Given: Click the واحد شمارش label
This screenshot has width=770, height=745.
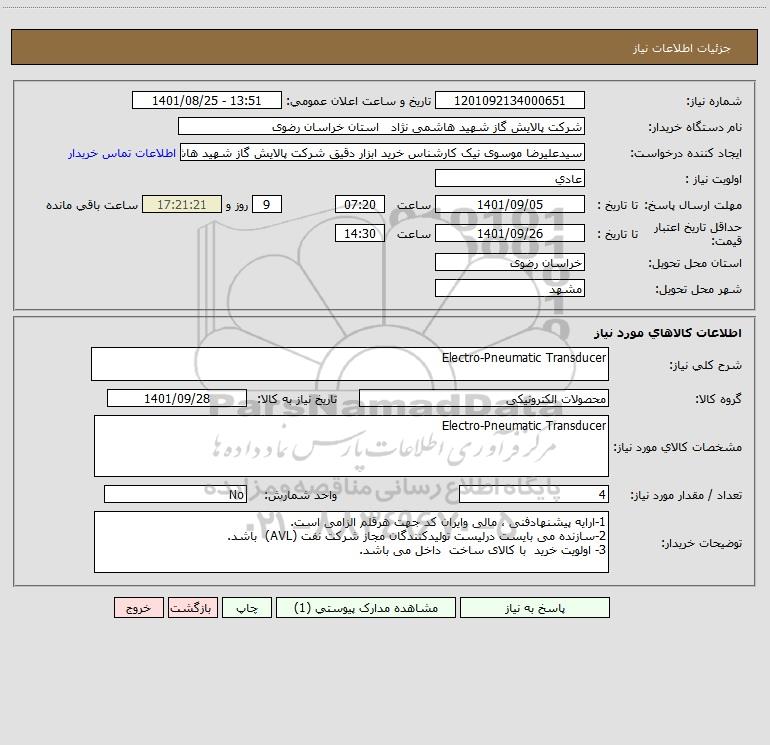Looking at the screenshot, I should point(301,496).
